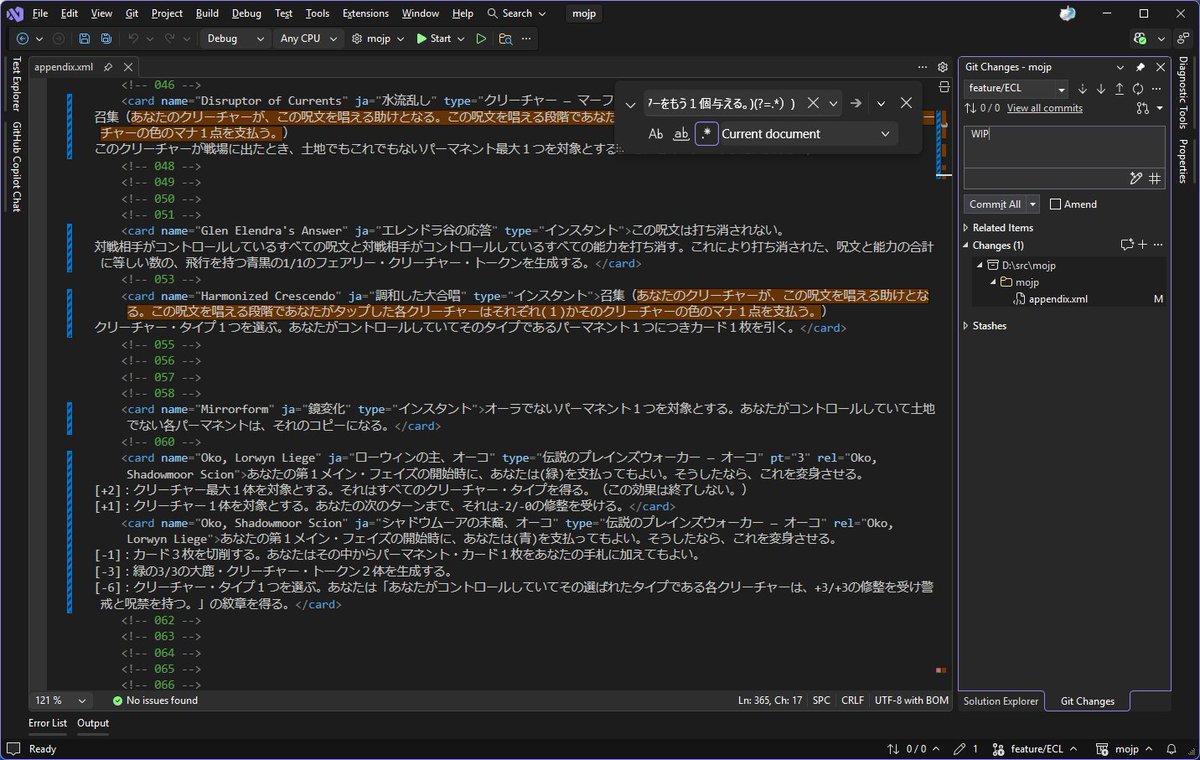Open the Current document scope dropdown
This screenshot has width=1200, height=760.
808,134
